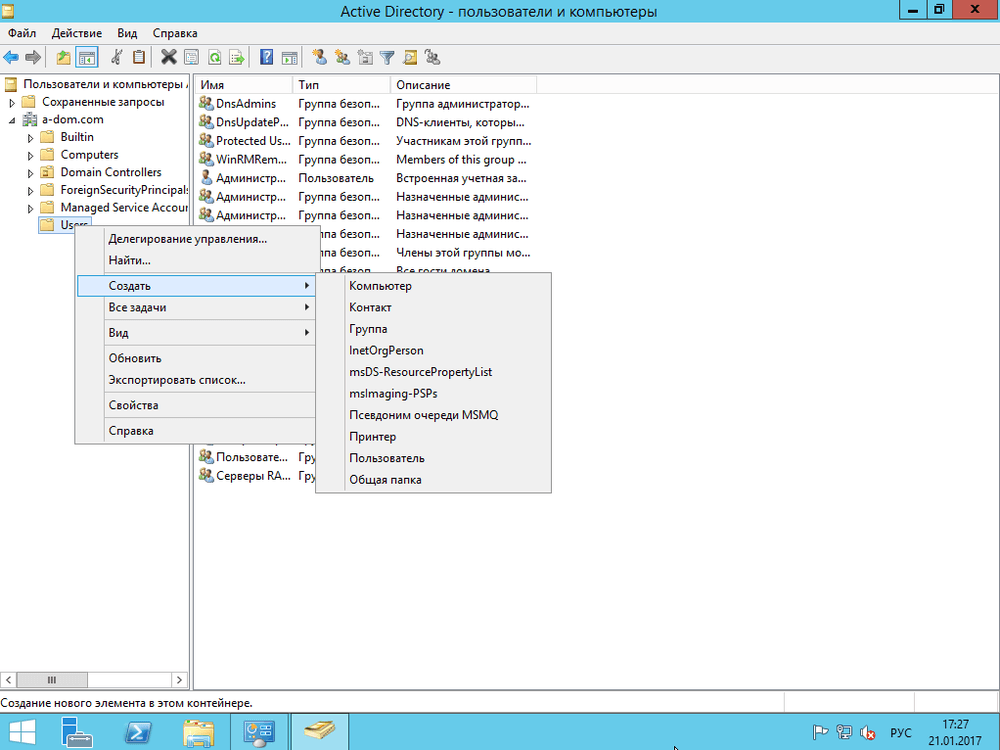1000x750 pixels.
Task: Select Псевдоним очереди MSMQ in the submenu
Action: 434,415
